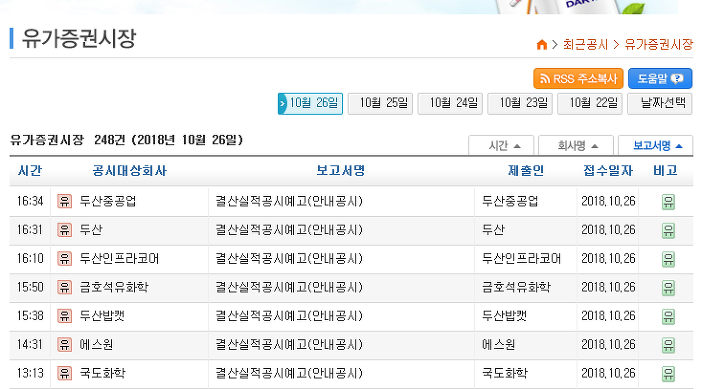Click red 유 market icon for 두산중공업
The width and height of the screenshot is (702, 389).
click(64, 201)
